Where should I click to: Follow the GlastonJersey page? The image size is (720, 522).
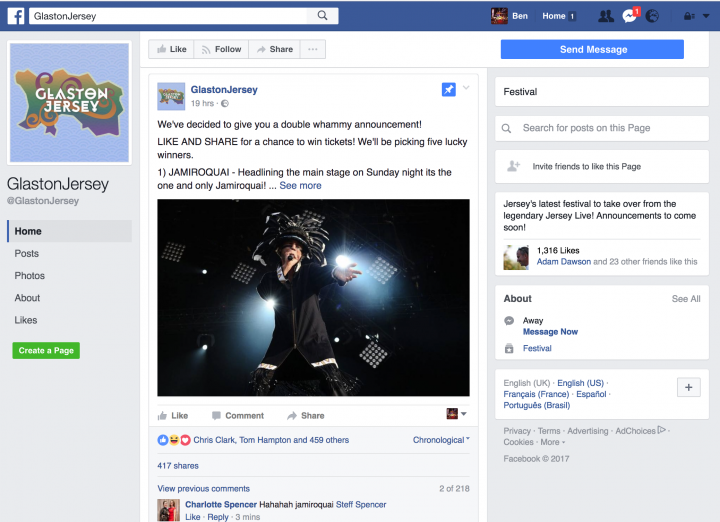point(221,49)
